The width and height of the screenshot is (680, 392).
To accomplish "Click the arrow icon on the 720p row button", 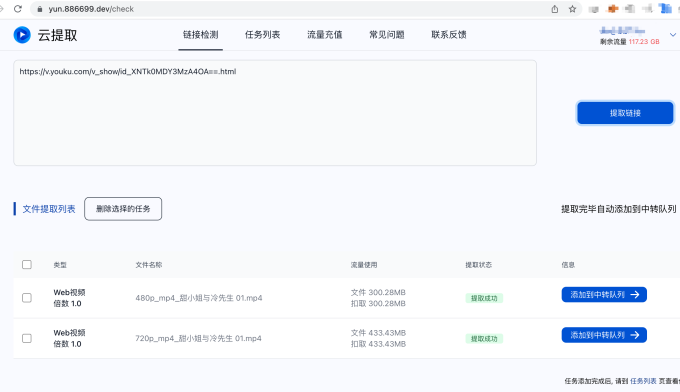I will point(635,335).
